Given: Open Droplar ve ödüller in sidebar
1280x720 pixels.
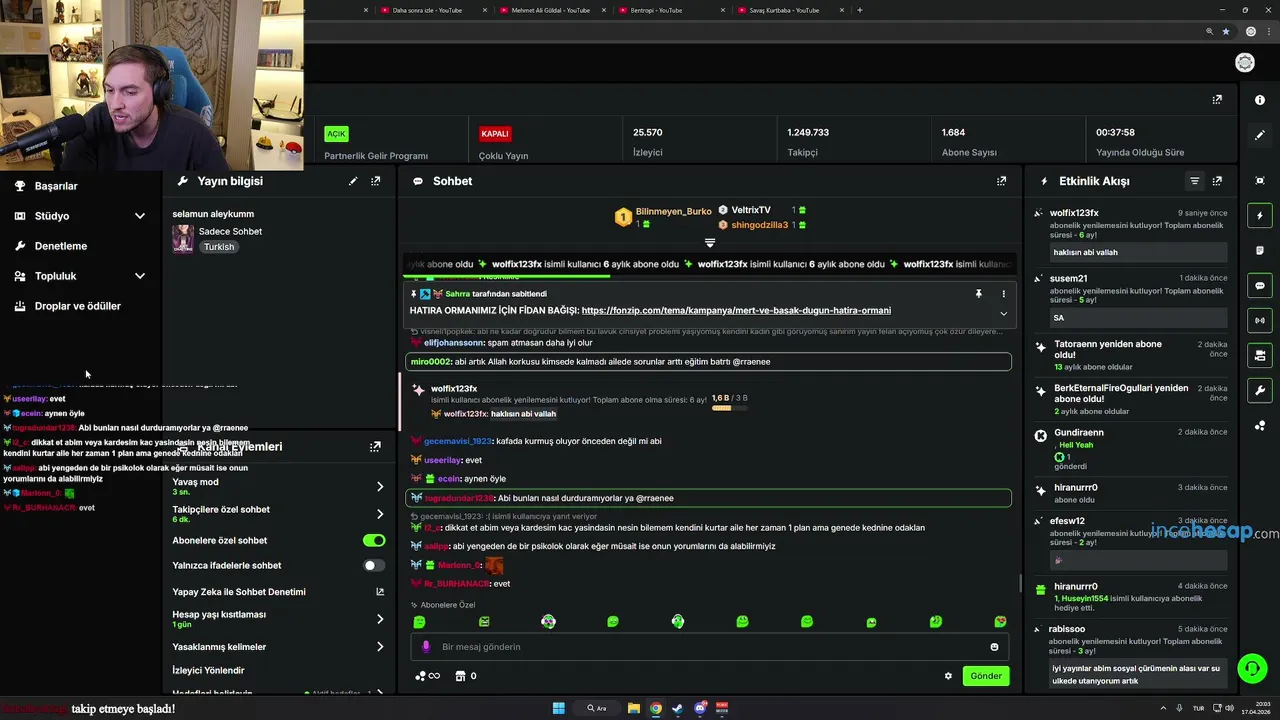Looking at the screenshot, I should (x=78, y=306).
